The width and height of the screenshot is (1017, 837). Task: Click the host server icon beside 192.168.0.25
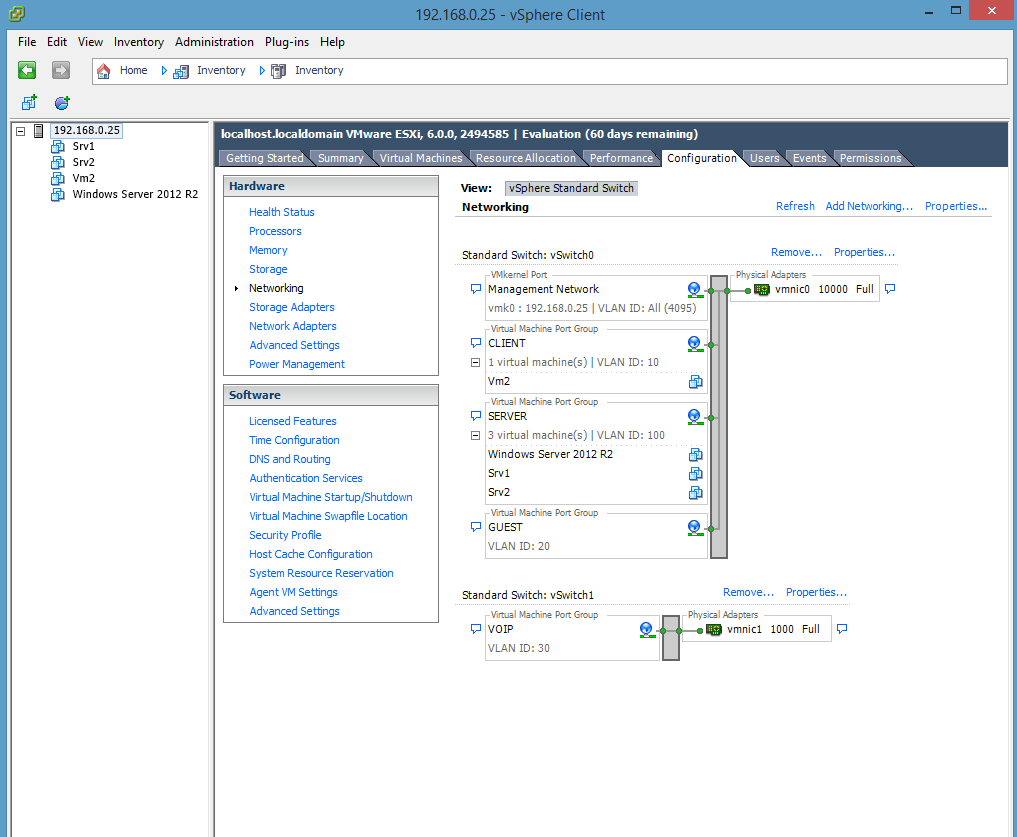pos(39,130)
